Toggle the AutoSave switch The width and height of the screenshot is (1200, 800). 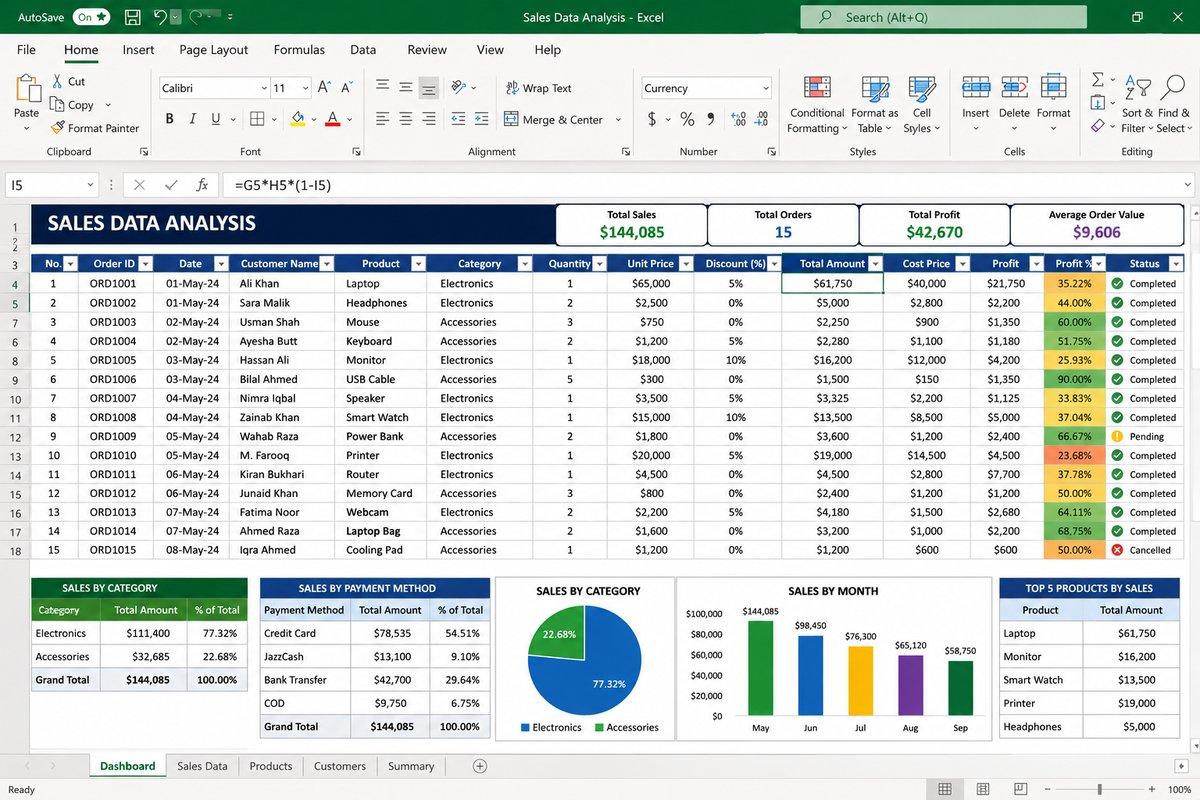(x=90, y=17)
